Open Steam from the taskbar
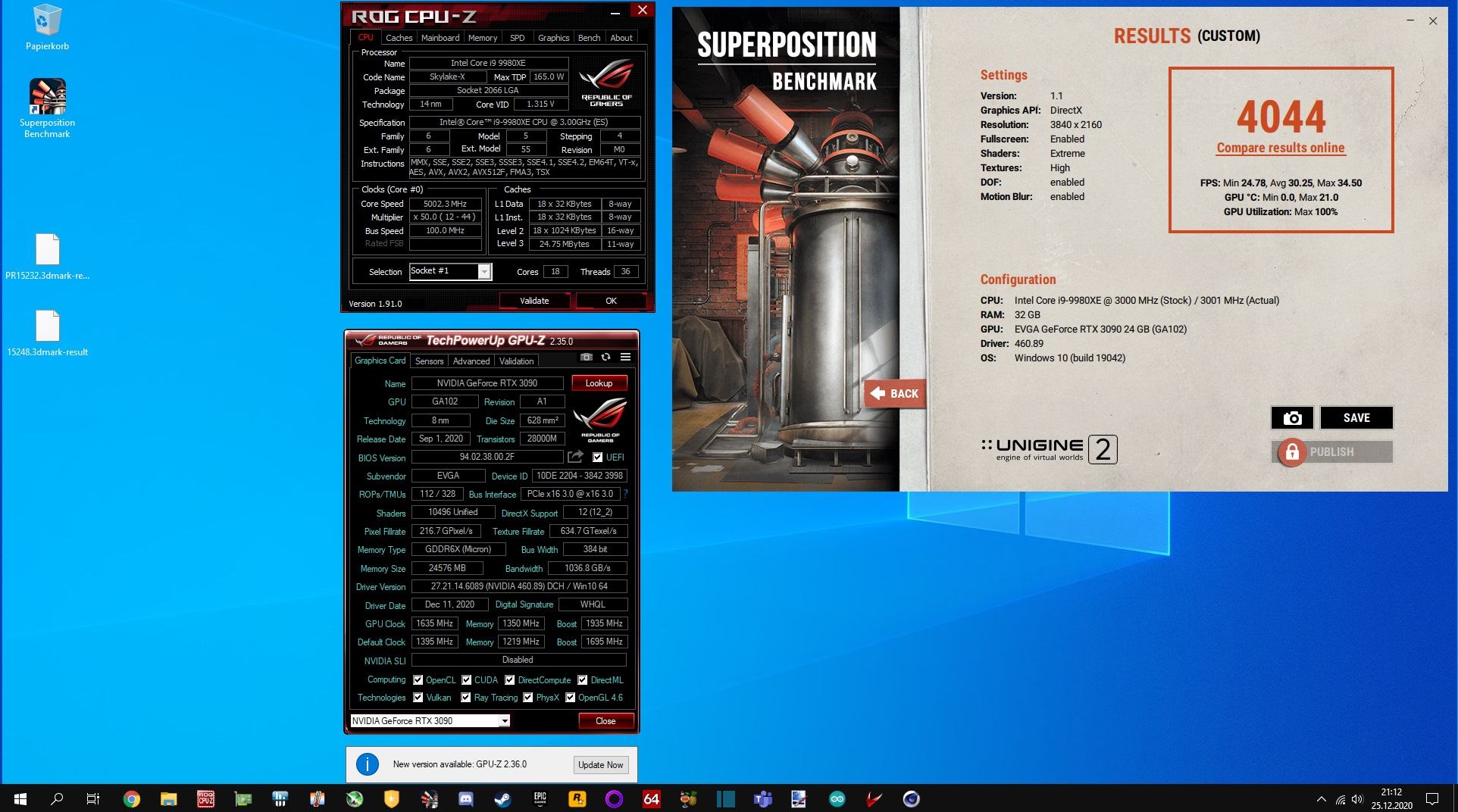 click(502, 798)
